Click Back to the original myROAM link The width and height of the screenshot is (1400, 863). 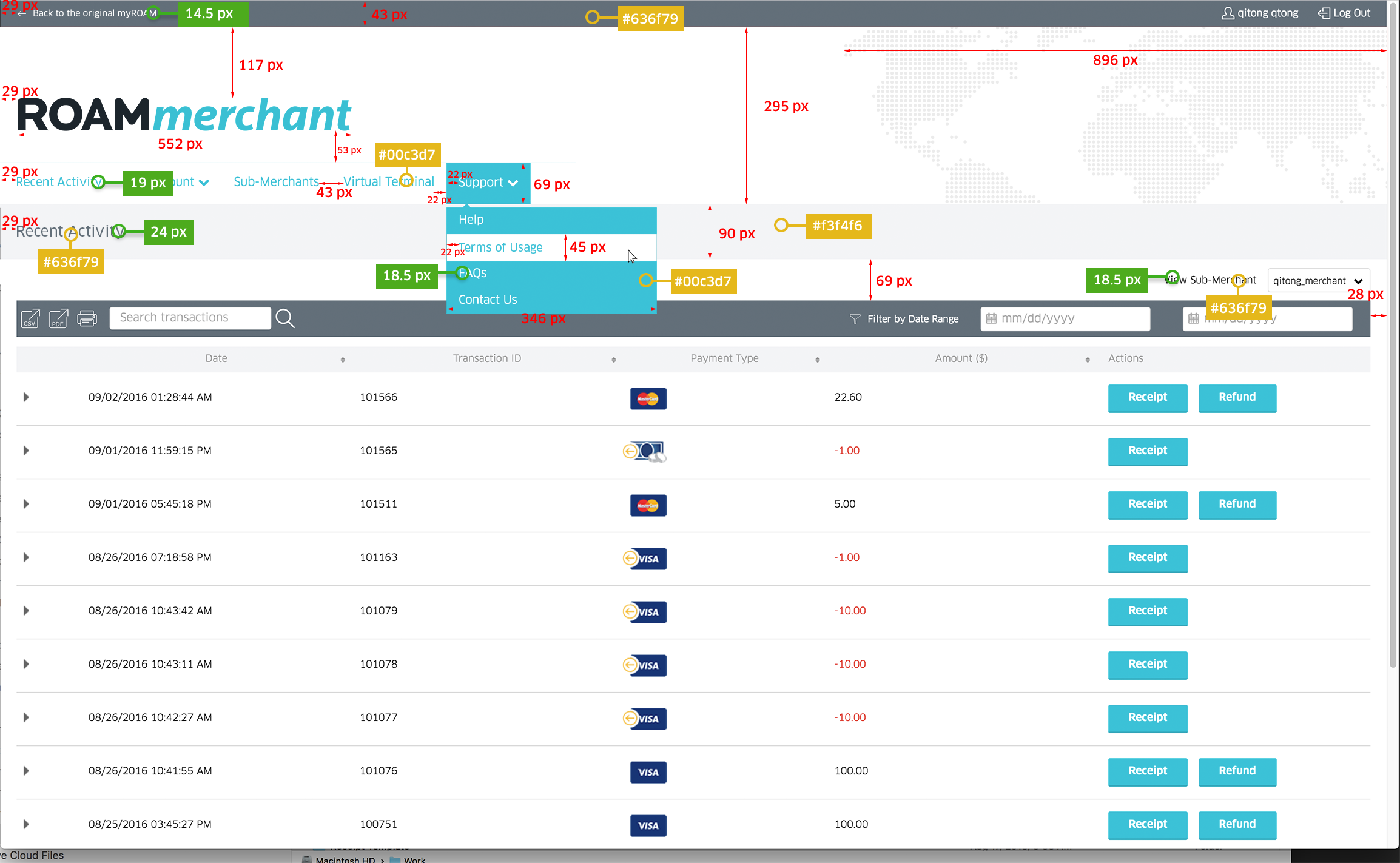click(94, 13)
